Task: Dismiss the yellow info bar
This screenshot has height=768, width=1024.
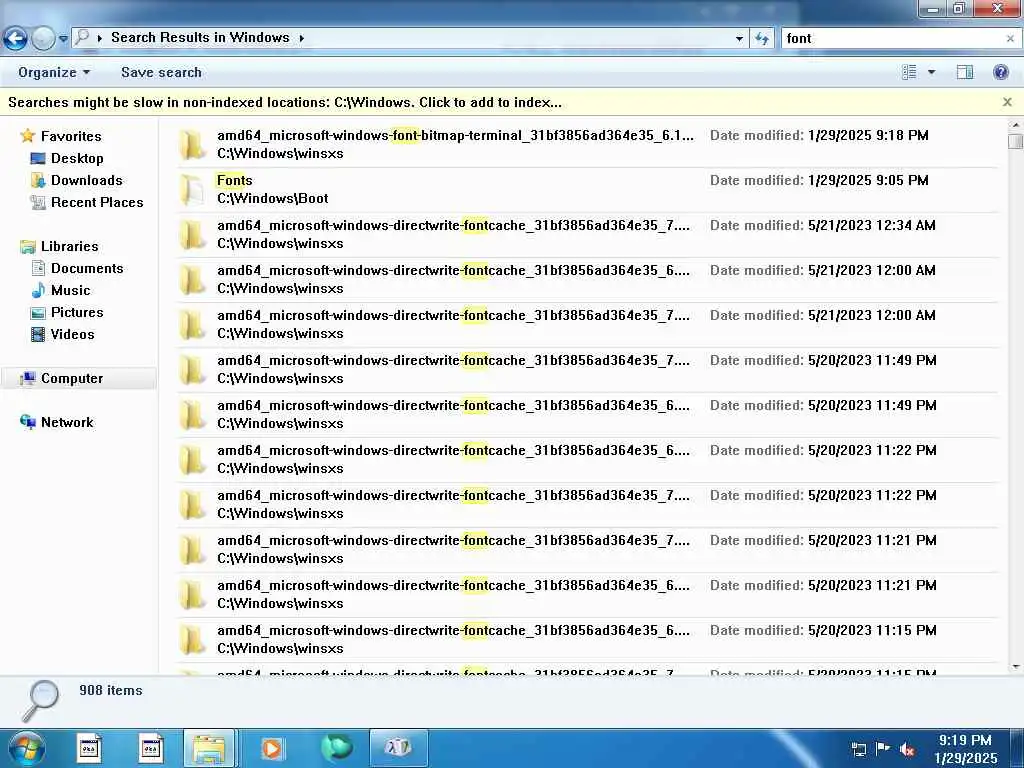Action: pyautogui.click(x=1007, y=102)
